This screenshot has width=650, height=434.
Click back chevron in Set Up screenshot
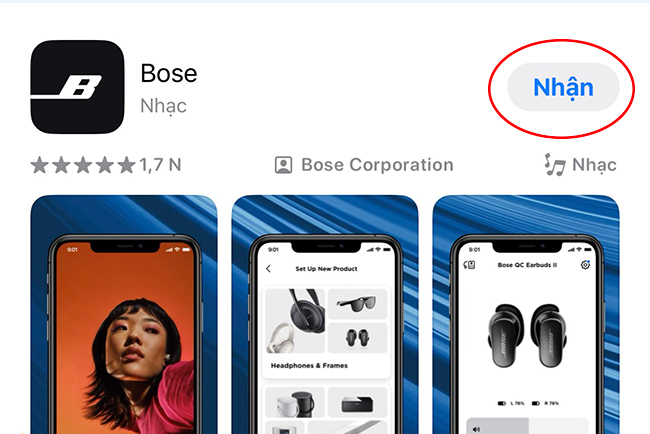269,269
